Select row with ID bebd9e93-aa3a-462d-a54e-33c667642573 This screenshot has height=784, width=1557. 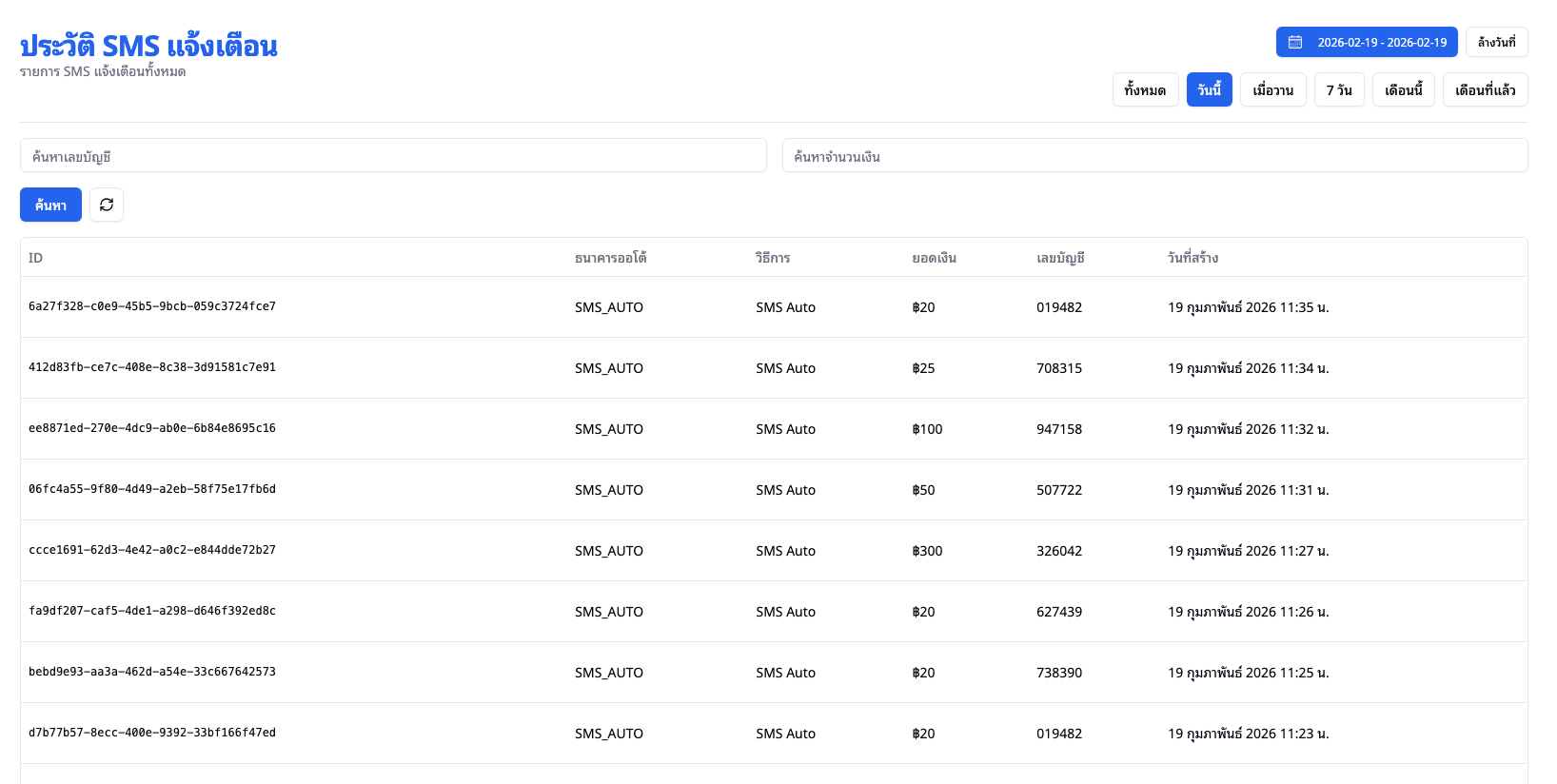(152, 672)
